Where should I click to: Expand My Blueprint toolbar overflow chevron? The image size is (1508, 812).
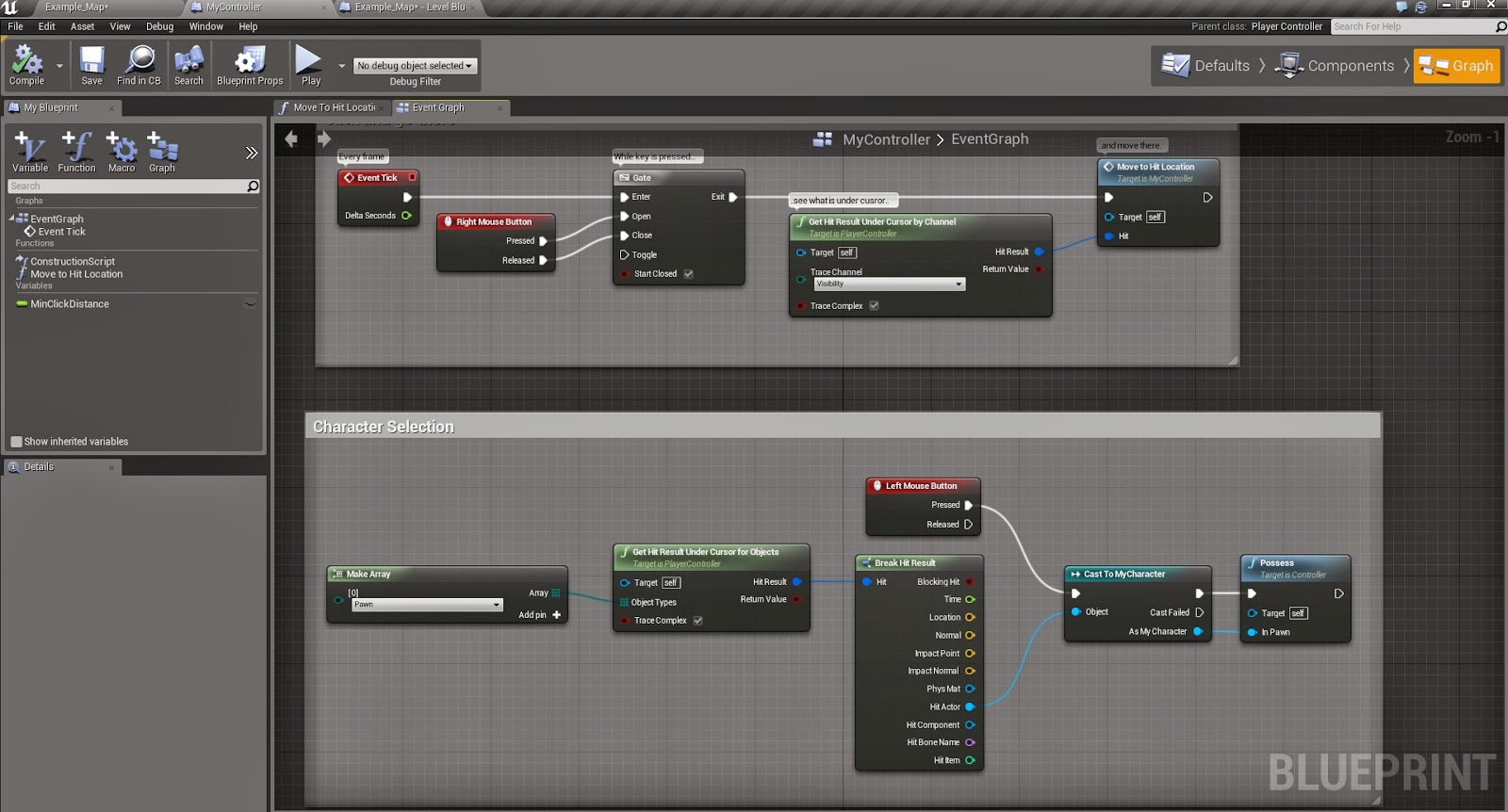pyautogui.click(x=251, y=153)
